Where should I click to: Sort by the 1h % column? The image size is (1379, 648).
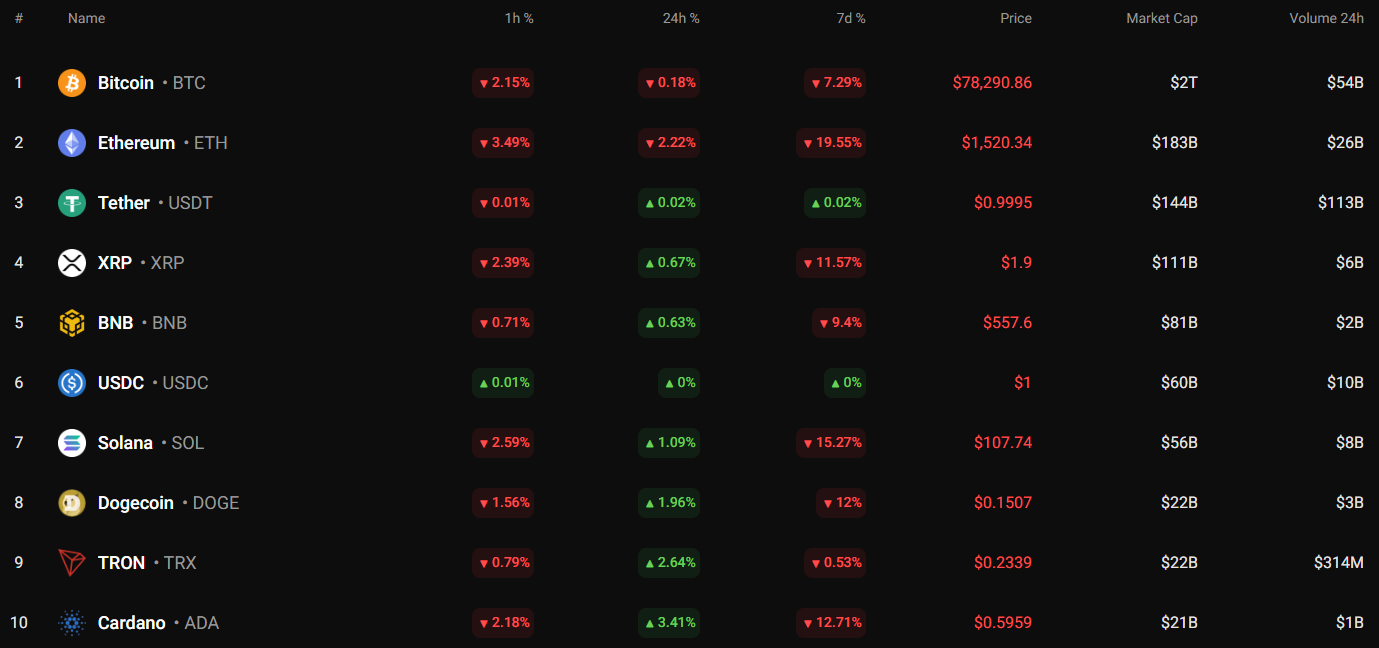(517, 18)
